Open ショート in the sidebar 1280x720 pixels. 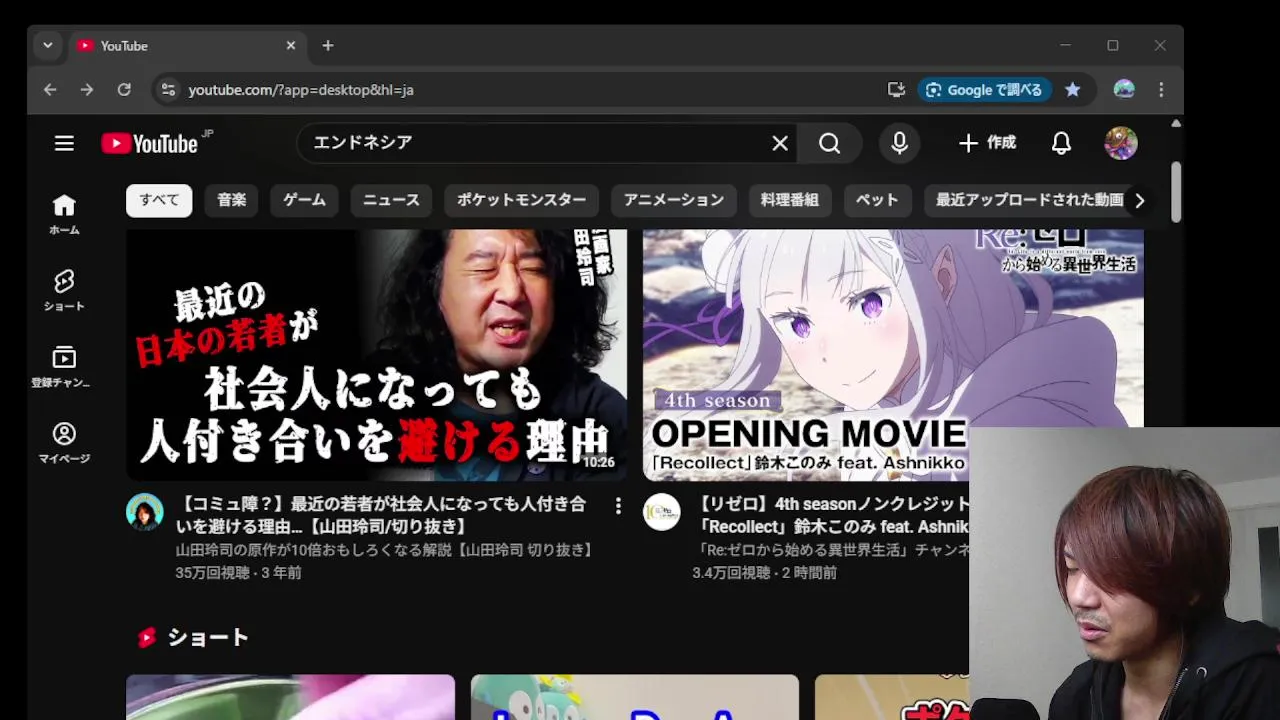64,290
